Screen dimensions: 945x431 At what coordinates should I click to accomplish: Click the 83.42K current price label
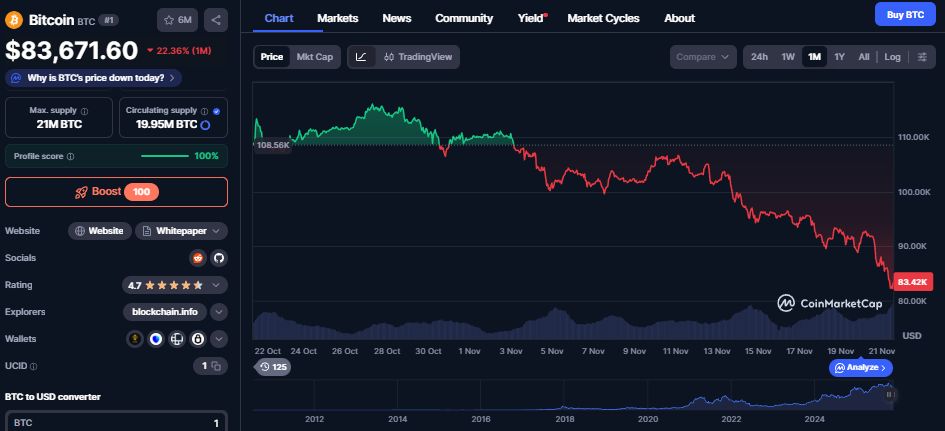pos(912,282)
